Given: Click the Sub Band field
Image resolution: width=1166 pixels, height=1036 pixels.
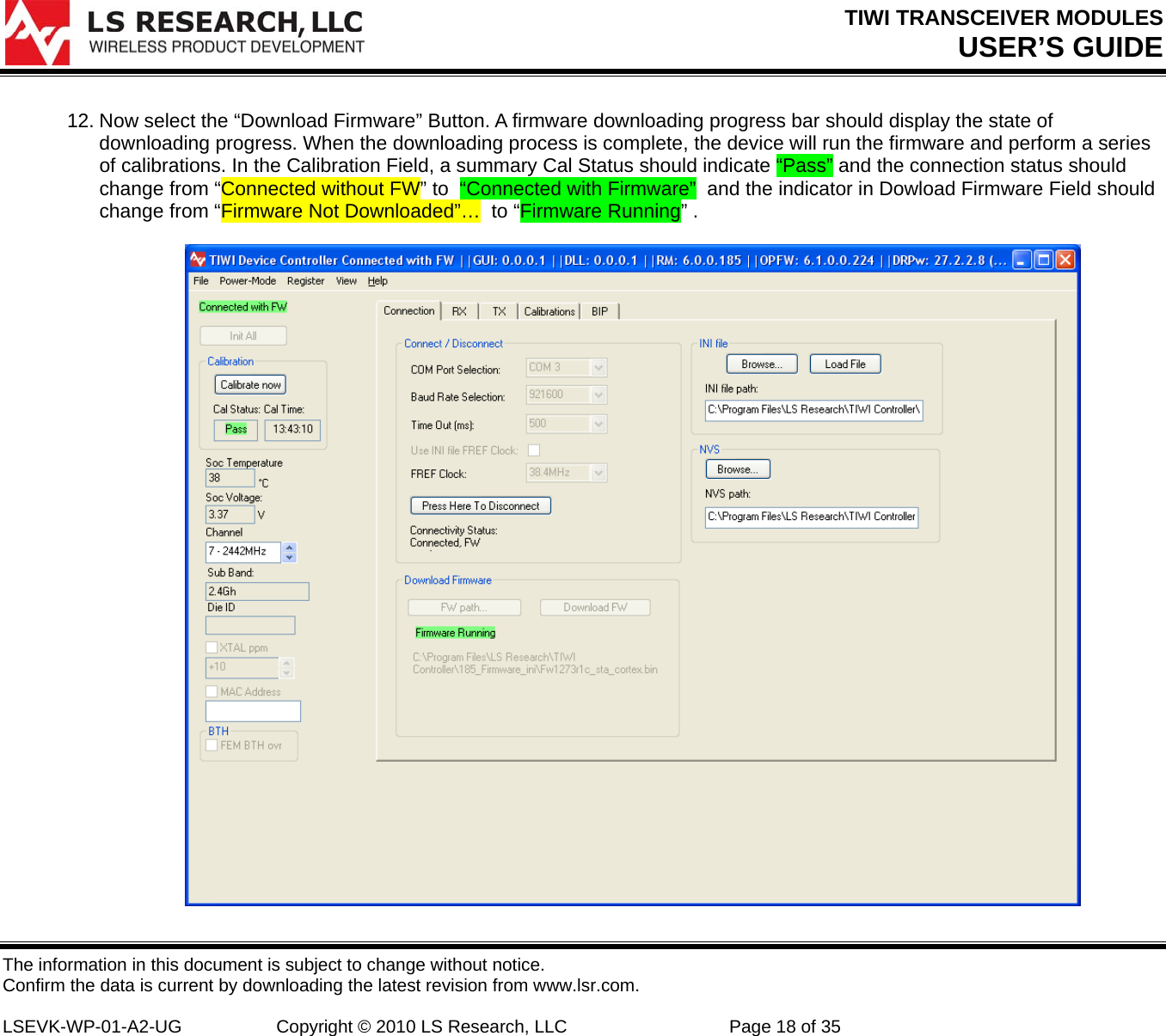Looking at the screenshot, I should pyautogui.click(x=257, y=592).
